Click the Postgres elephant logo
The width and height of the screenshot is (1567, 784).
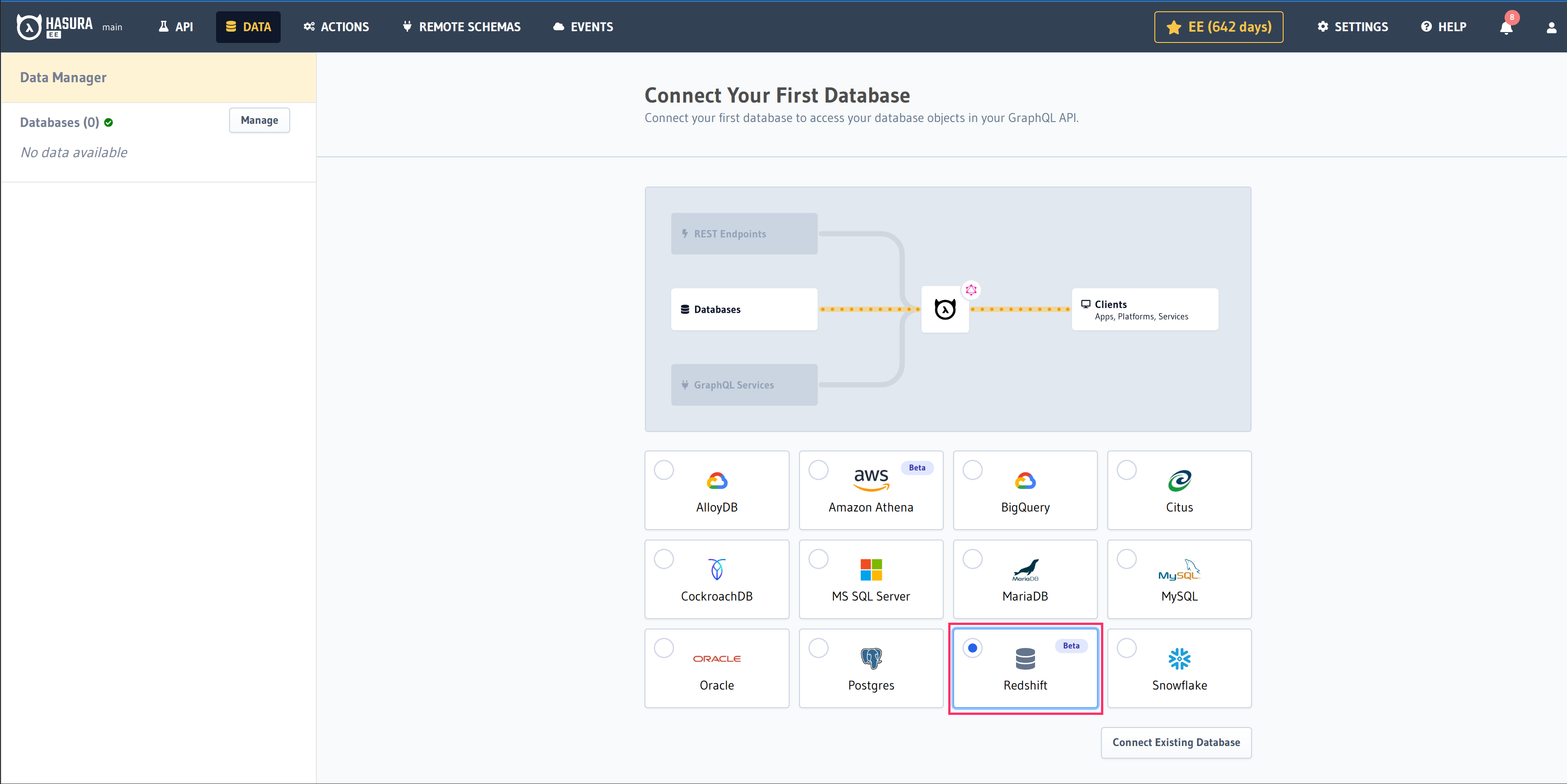(x=871, y=658)
